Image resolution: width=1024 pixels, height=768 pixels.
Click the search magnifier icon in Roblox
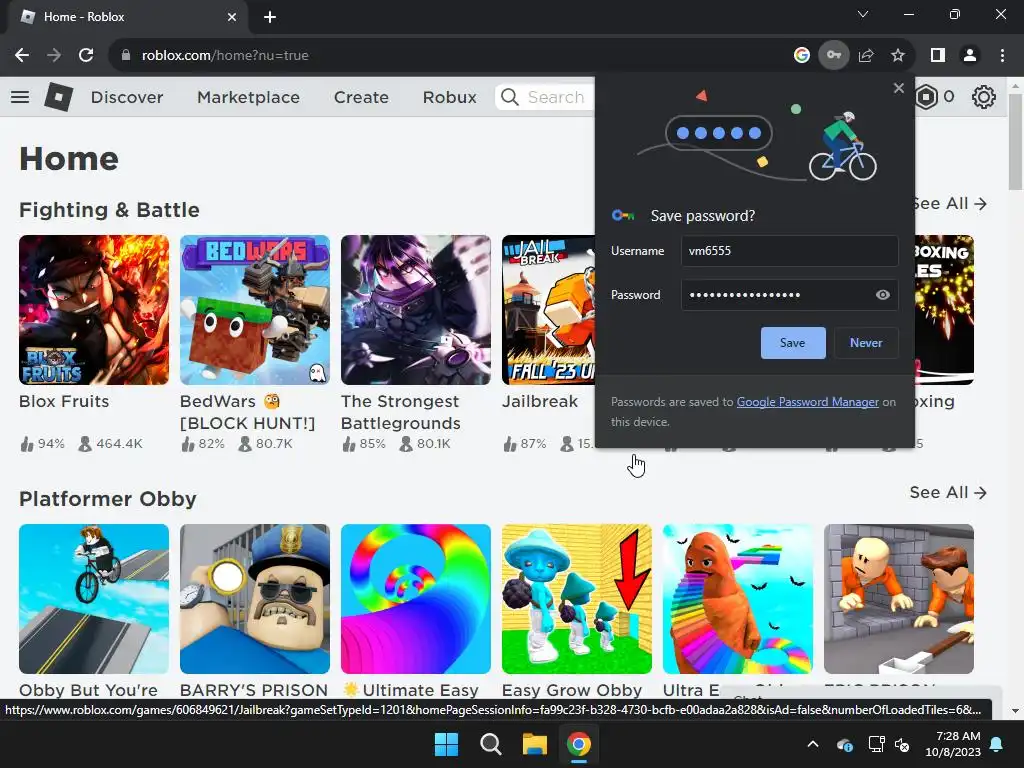509,97
